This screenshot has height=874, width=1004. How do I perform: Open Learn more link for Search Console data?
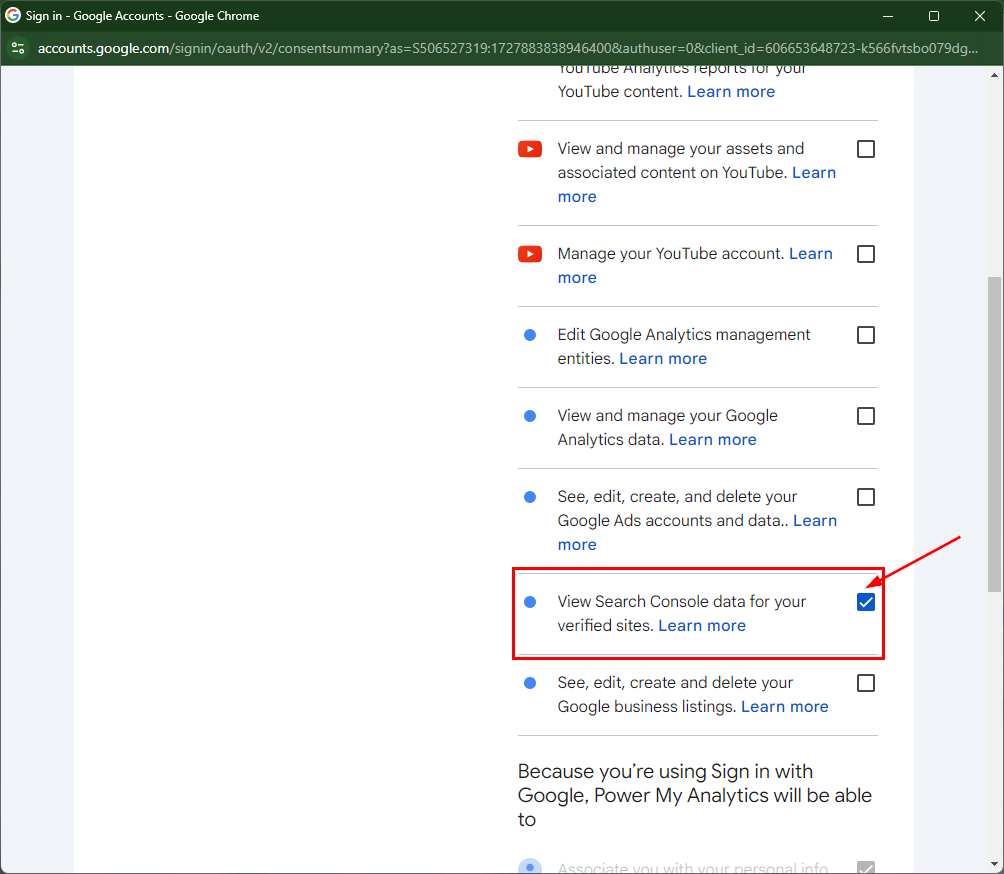tap(702, 626)
